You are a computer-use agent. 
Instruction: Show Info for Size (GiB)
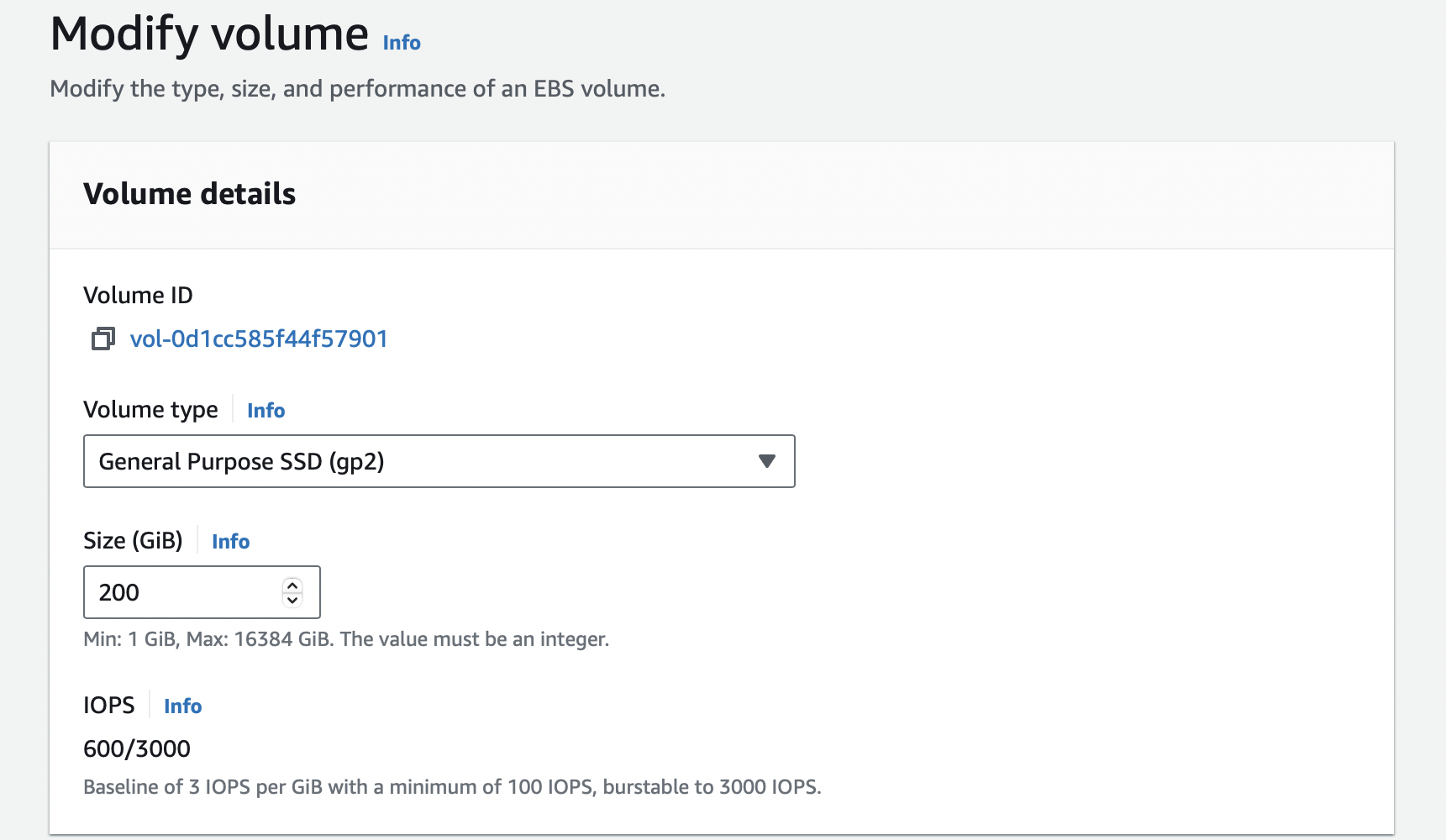click(x=230, y=542)
